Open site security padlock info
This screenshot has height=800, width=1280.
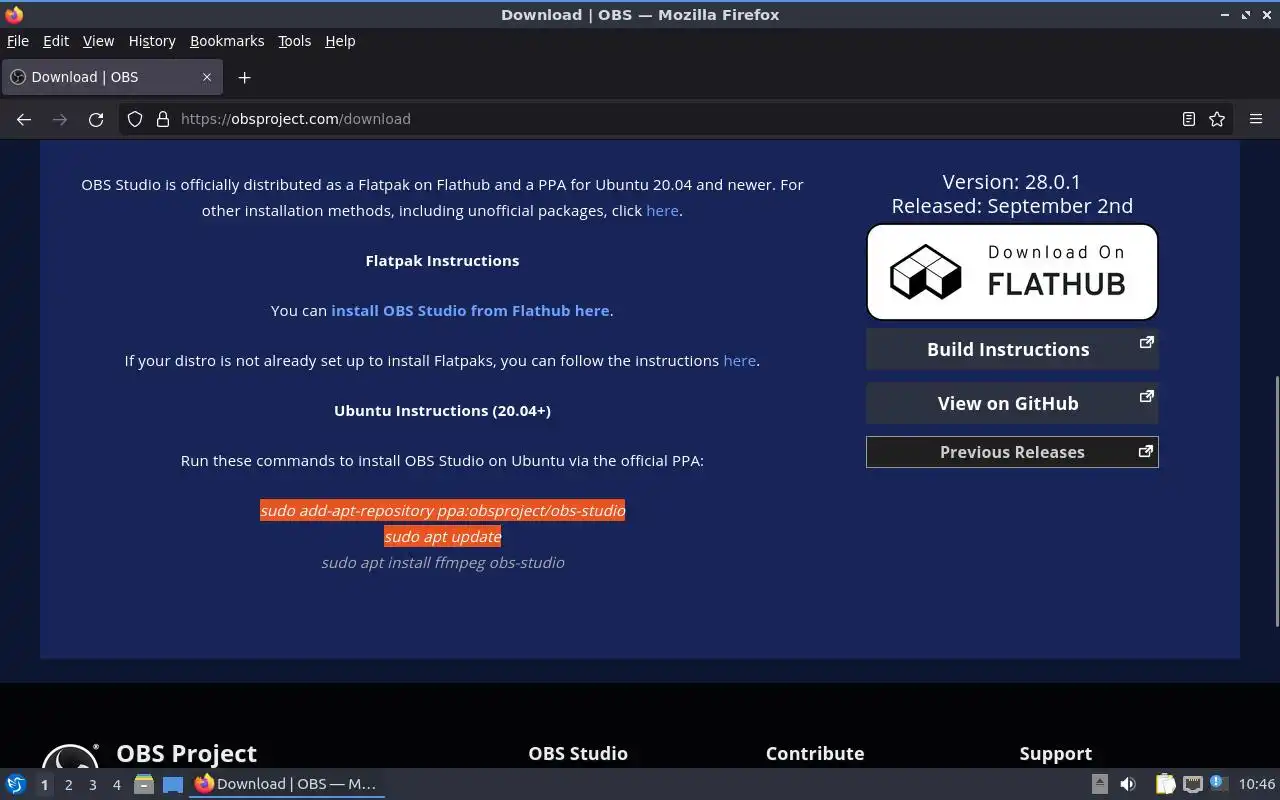point(163,119)
